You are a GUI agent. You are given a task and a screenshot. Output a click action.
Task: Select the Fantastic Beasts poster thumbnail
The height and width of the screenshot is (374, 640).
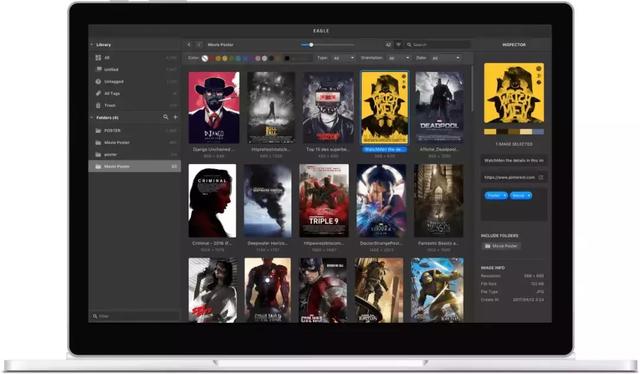pos(439,201)
